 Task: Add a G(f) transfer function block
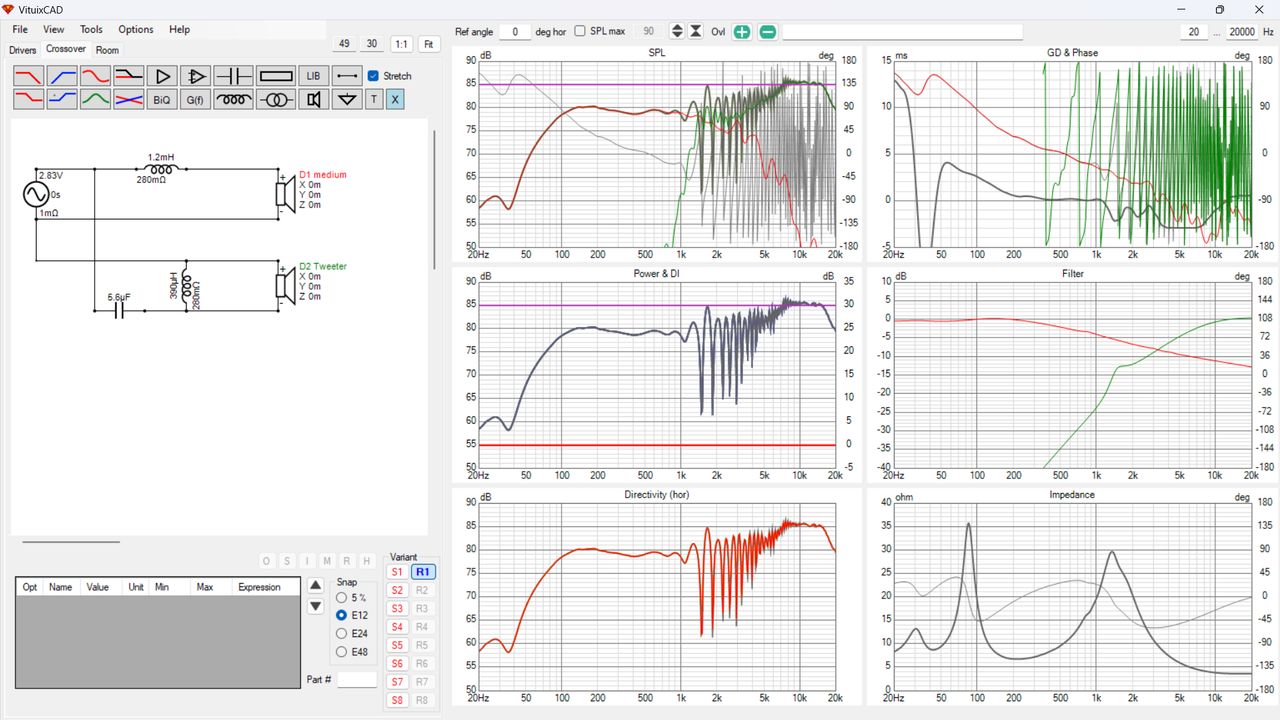196,99
